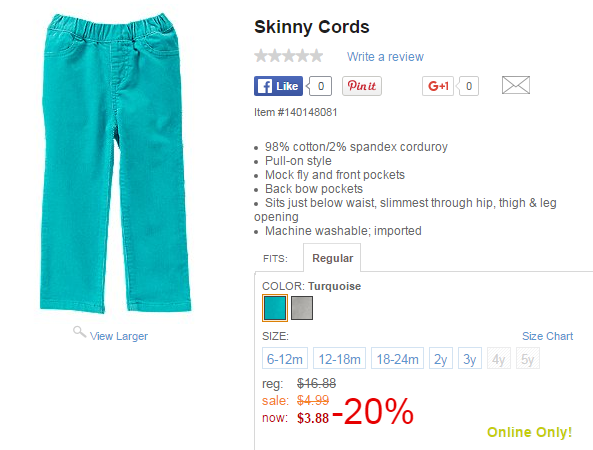
Task: Open the Size Chart link
Action: (547, 336)
